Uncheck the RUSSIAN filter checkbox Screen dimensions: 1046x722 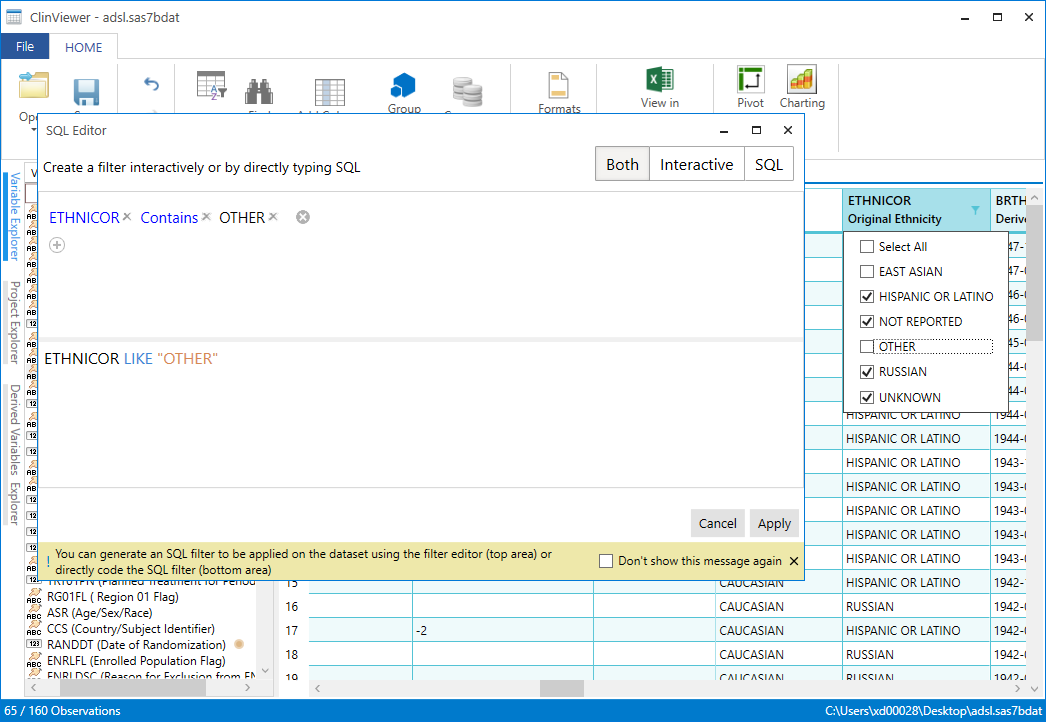coord(867,372)
